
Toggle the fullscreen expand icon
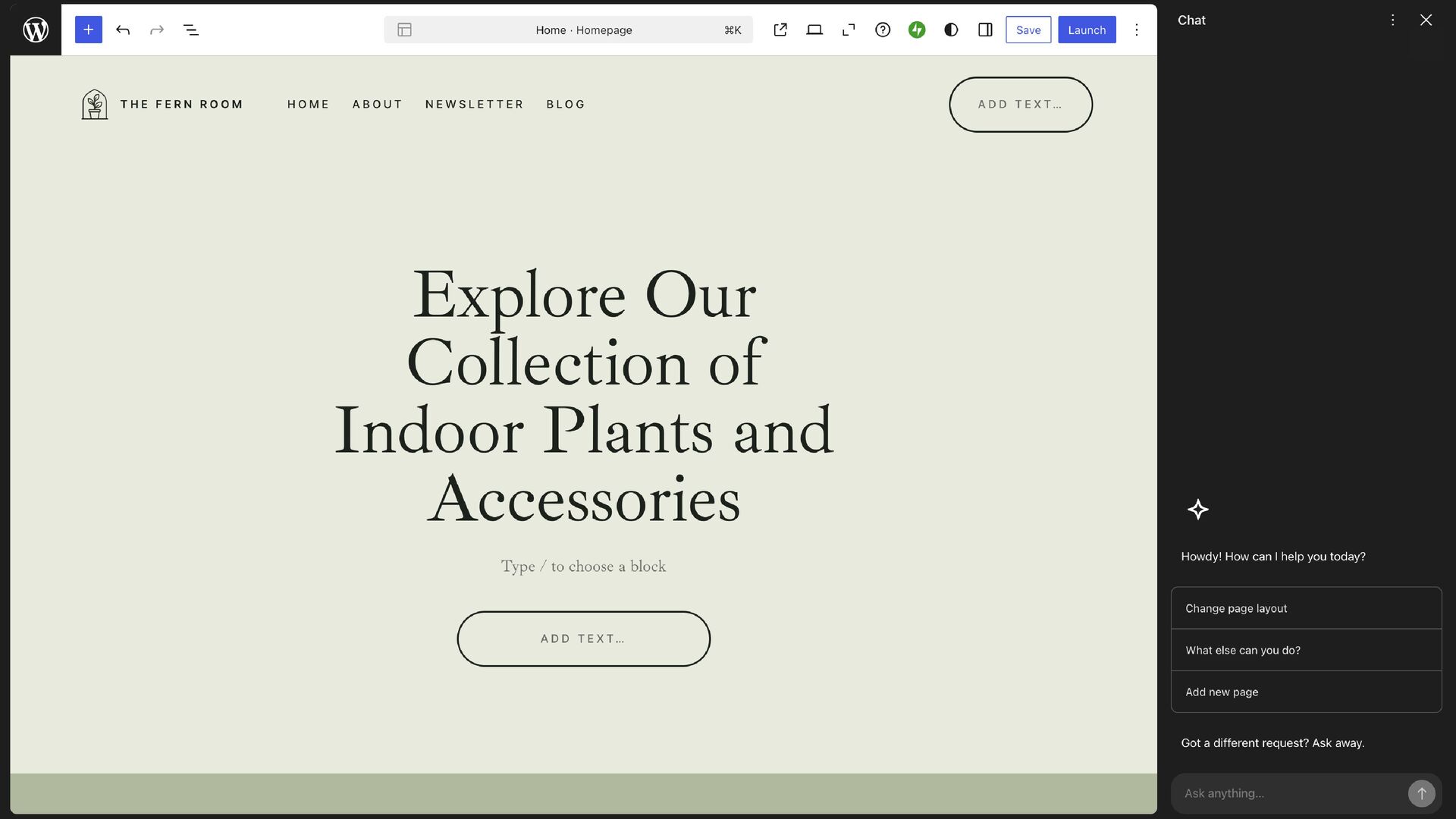[x=849, y=30]
